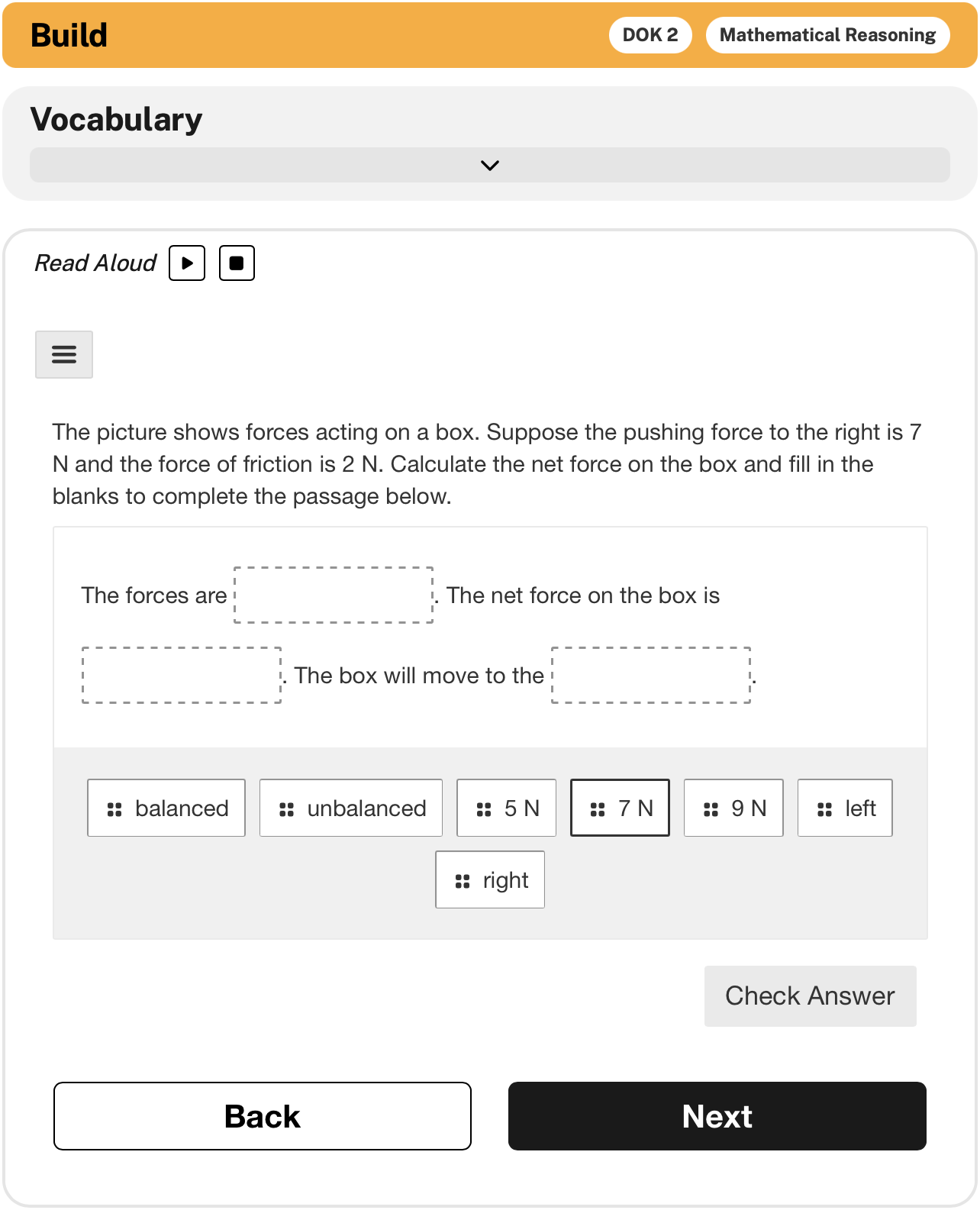The width and height of the screenshot is (980, 1210).
Task: Select the '7 N' answer tile
Action: [620, 808]
